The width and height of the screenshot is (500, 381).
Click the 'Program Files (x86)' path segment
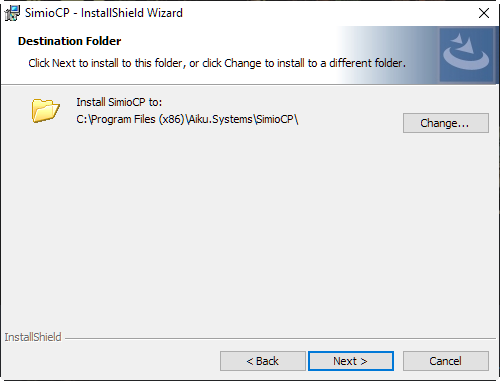138,119
